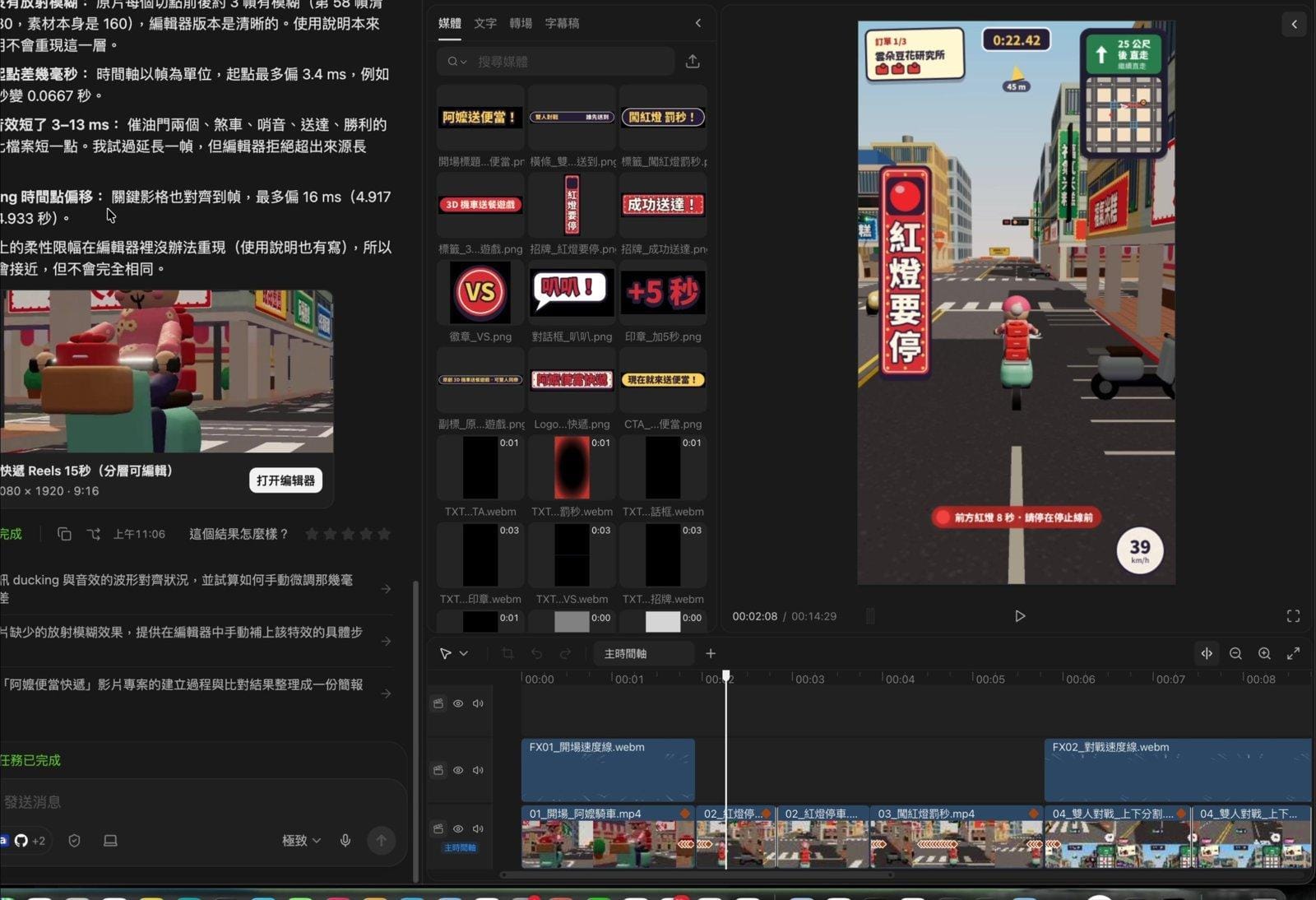Zoom out the timeline
This screenshot has width=1316, height=900.
[1235, 653]
